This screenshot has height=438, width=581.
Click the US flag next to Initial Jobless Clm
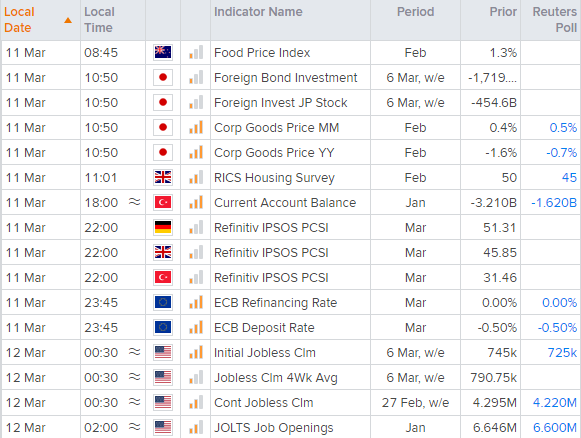click(163, 352)
